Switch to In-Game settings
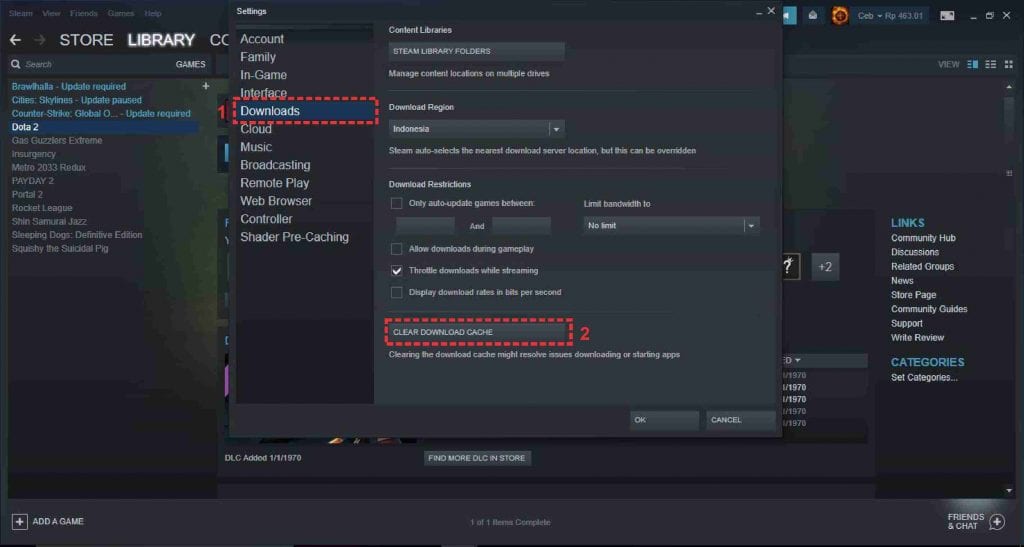Screen dimensions: 1024x547 [263, 75]
